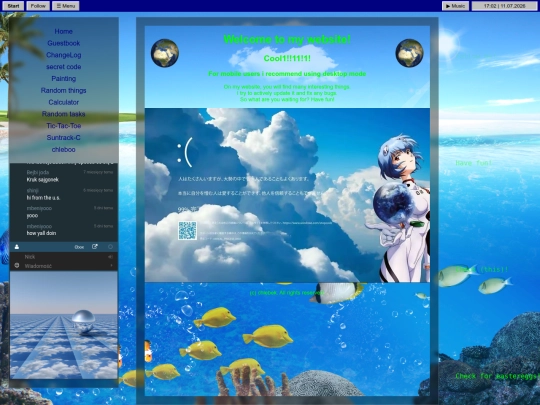Screen dimensions: 540x405
Task: Click the chat username shinji
Action: click(x=33, y=190)
